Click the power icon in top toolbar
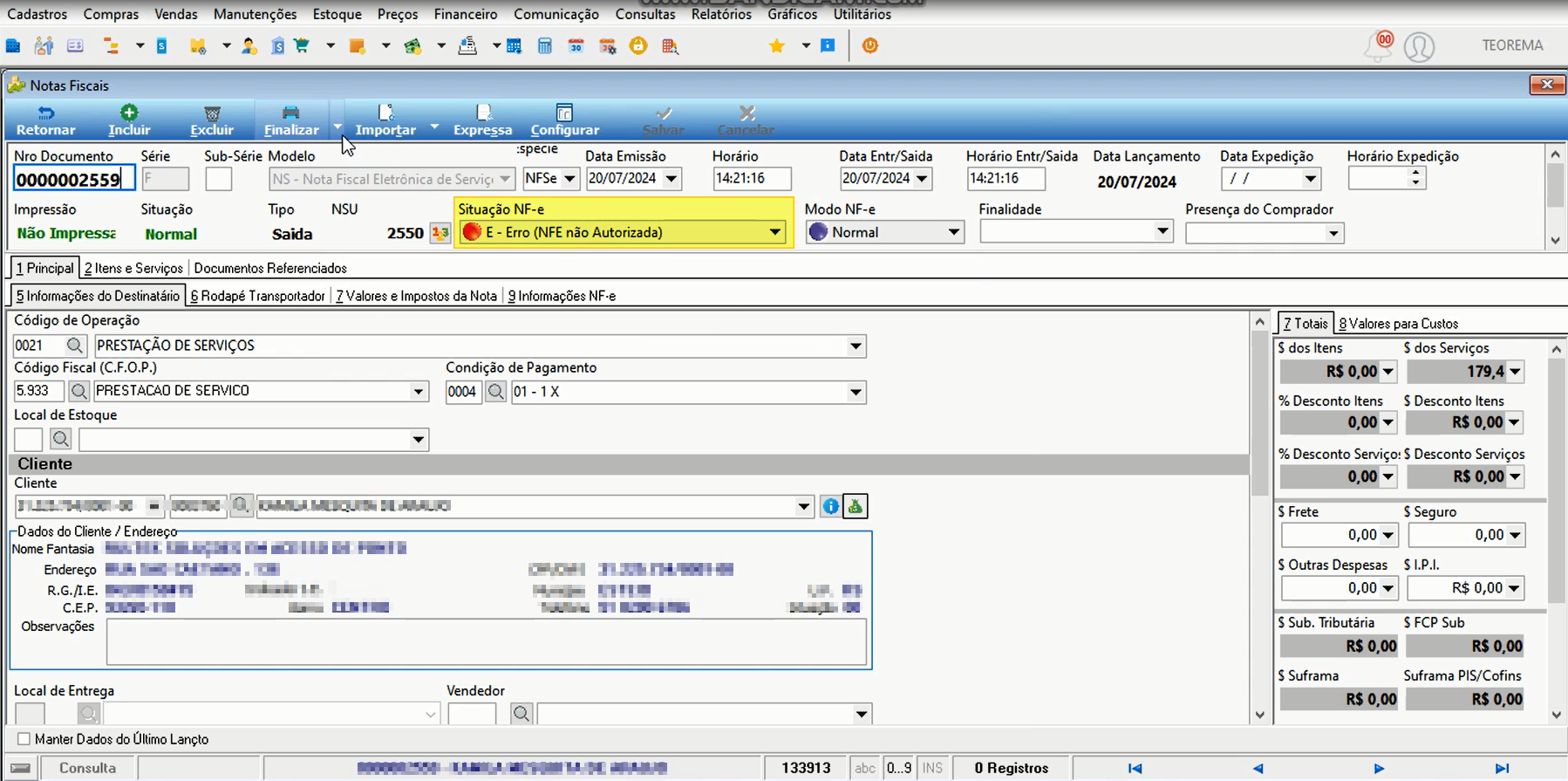This screenshot has height=781, width=1568. pos(869,45)
